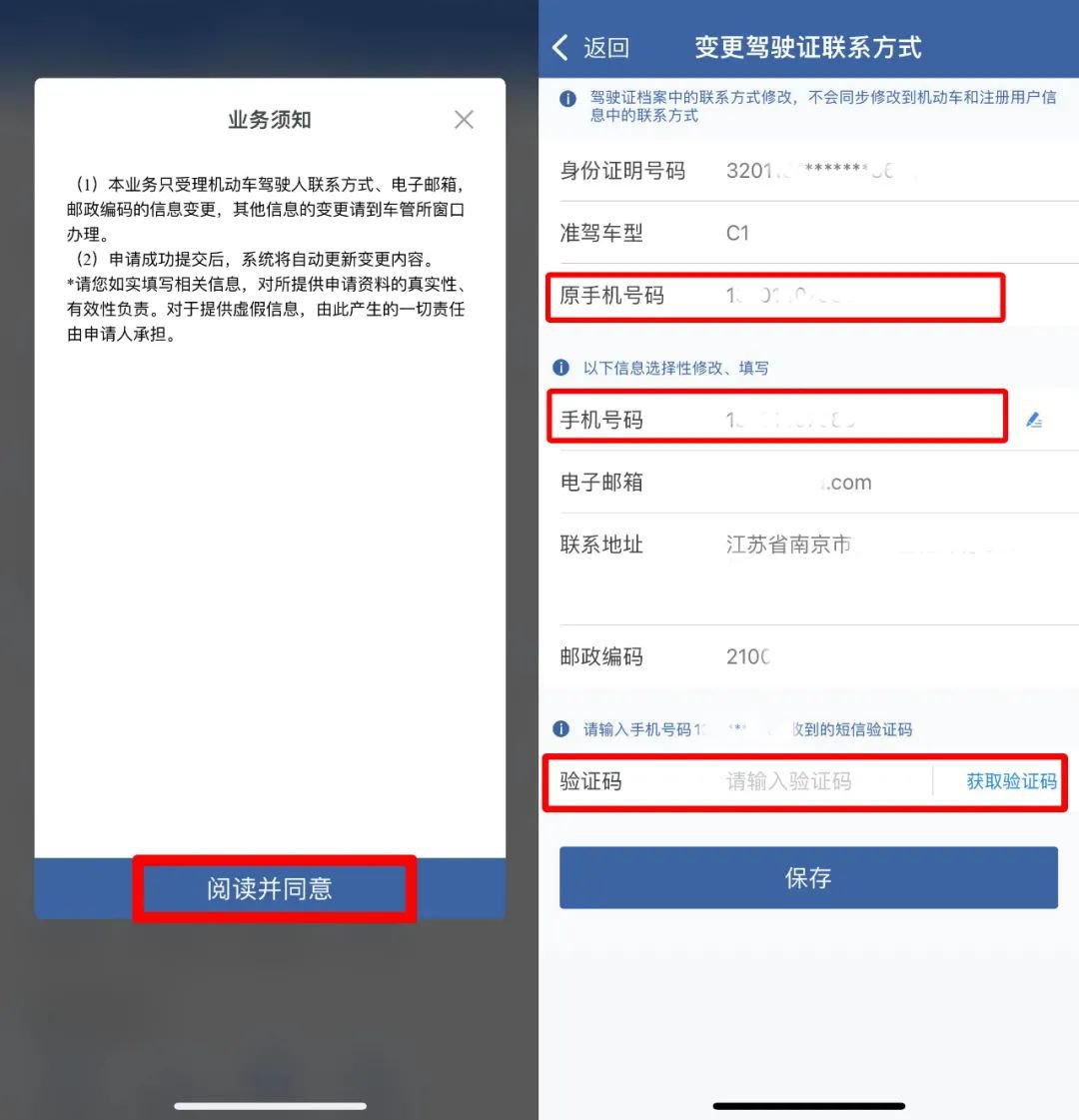Close the 业务须知 dialog with the X icon
The height and width of the screenshot is (1120, 1079).
click(465, 119)
